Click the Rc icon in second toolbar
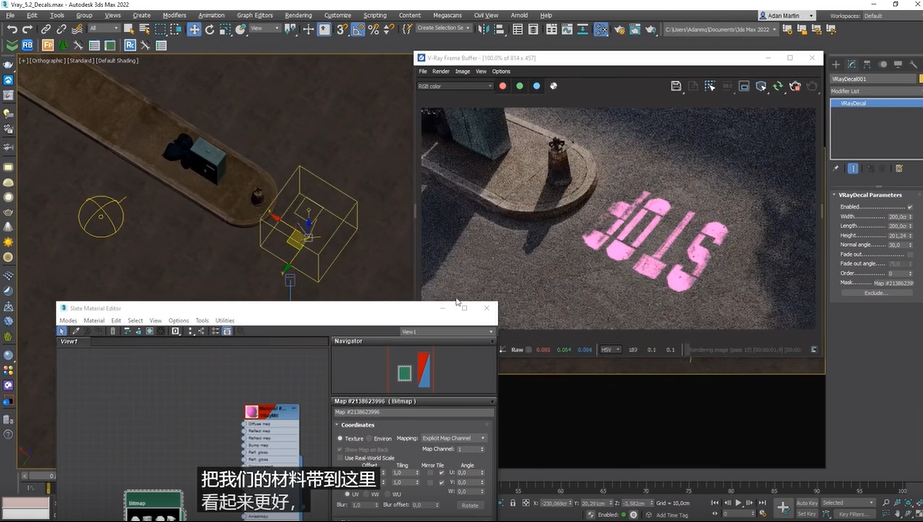 click(x=130, y=45)
